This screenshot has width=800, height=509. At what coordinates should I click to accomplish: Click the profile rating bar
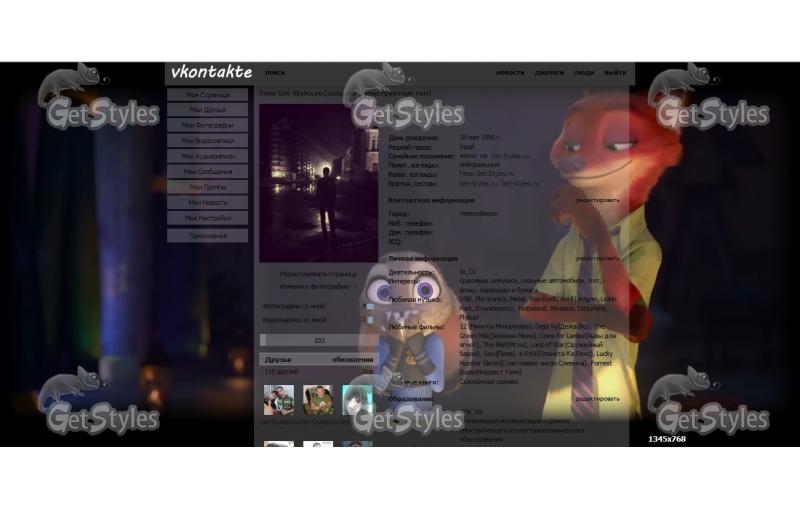319,340
